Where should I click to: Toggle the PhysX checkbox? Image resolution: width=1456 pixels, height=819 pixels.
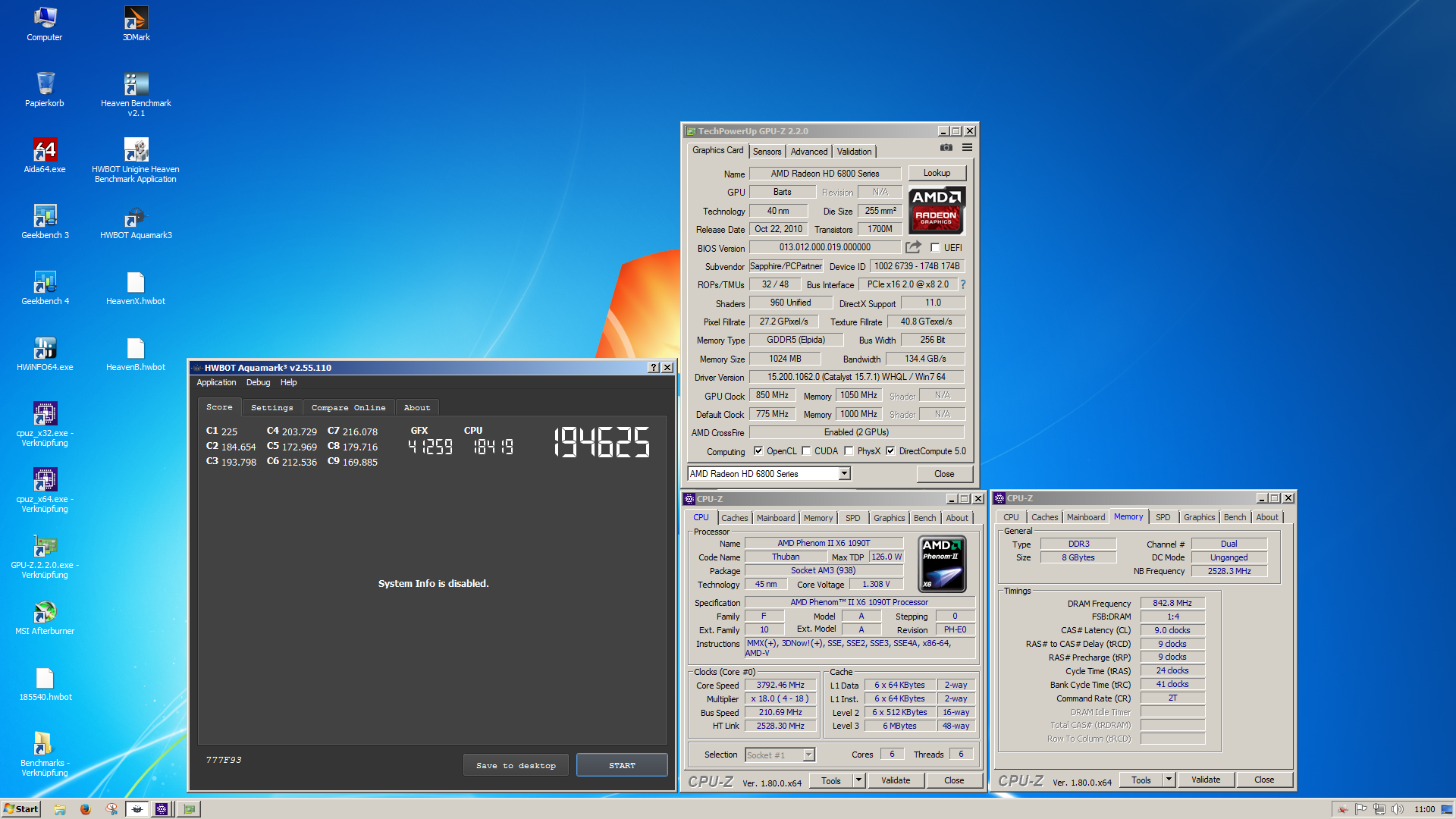pyautogui.click(x=849, y=451)
